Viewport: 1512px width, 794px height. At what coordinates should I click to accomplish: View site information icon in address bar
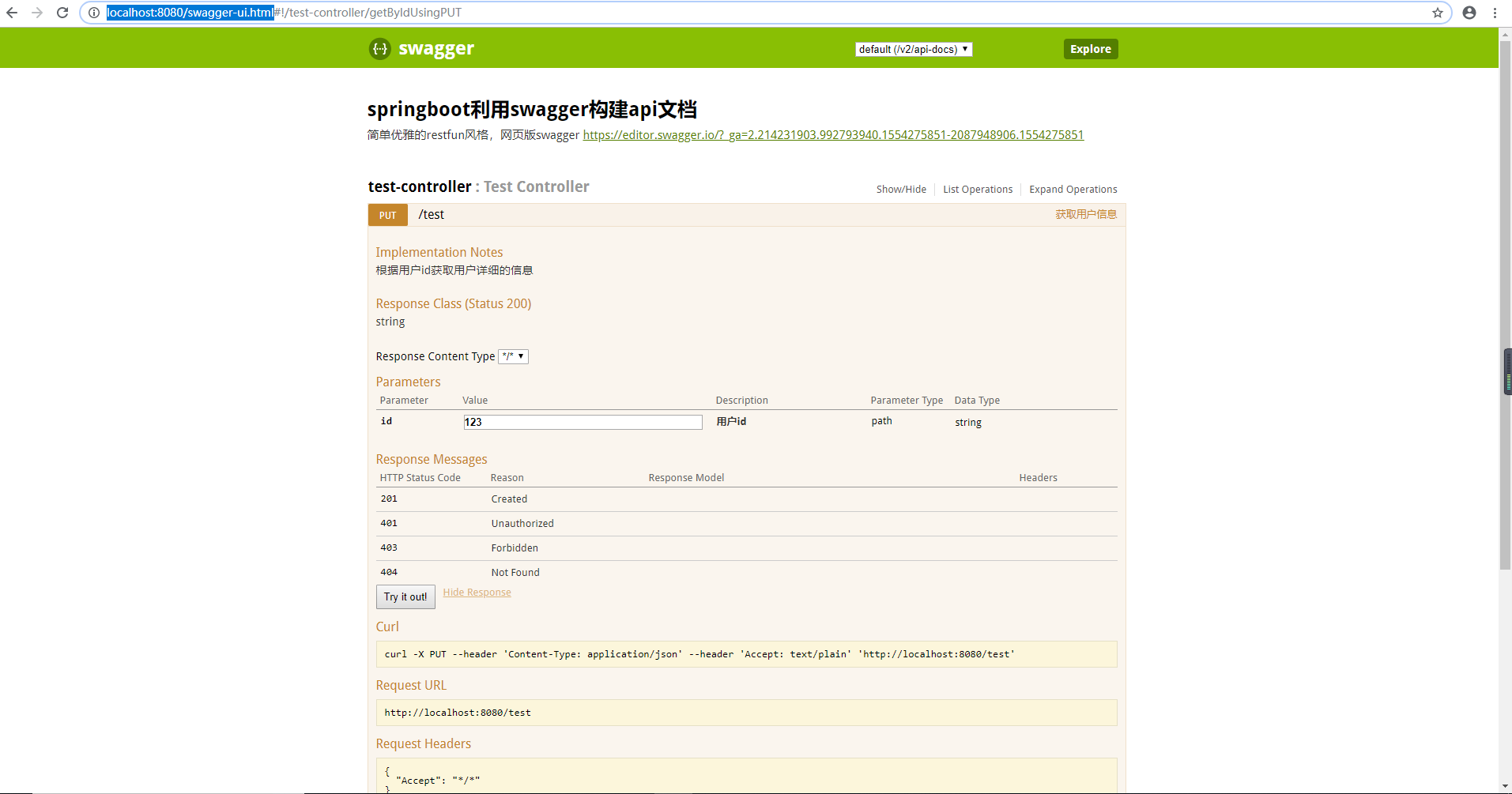pyautogui.click(x=94, y=13)
